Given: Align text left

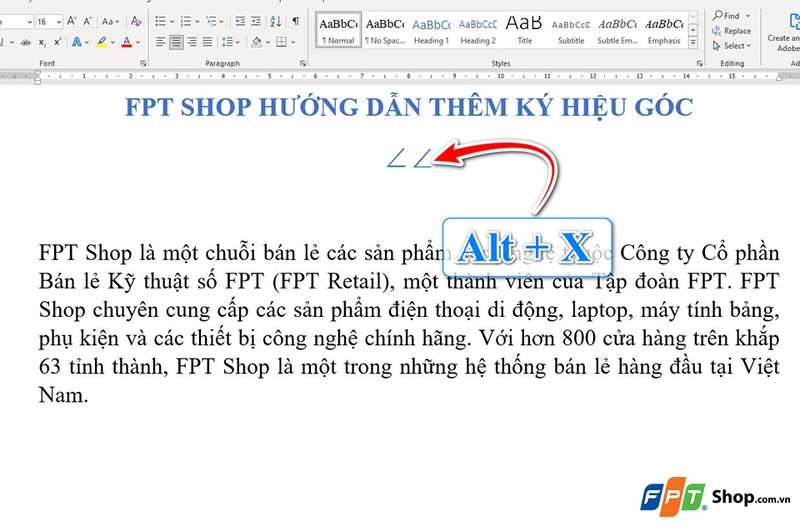Looking at the screenshot, I should pos(161,42).
